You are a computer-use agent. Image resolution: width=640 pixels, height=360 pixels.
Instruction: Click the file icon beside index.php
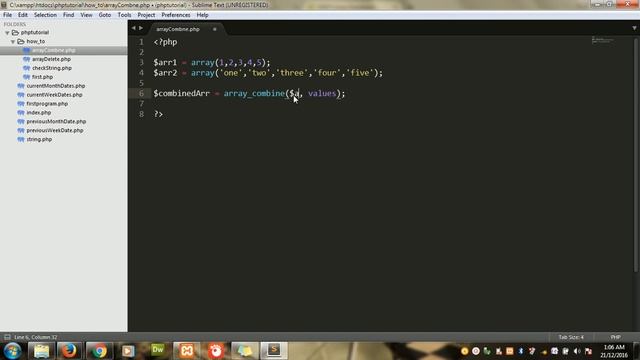[21, 113]
